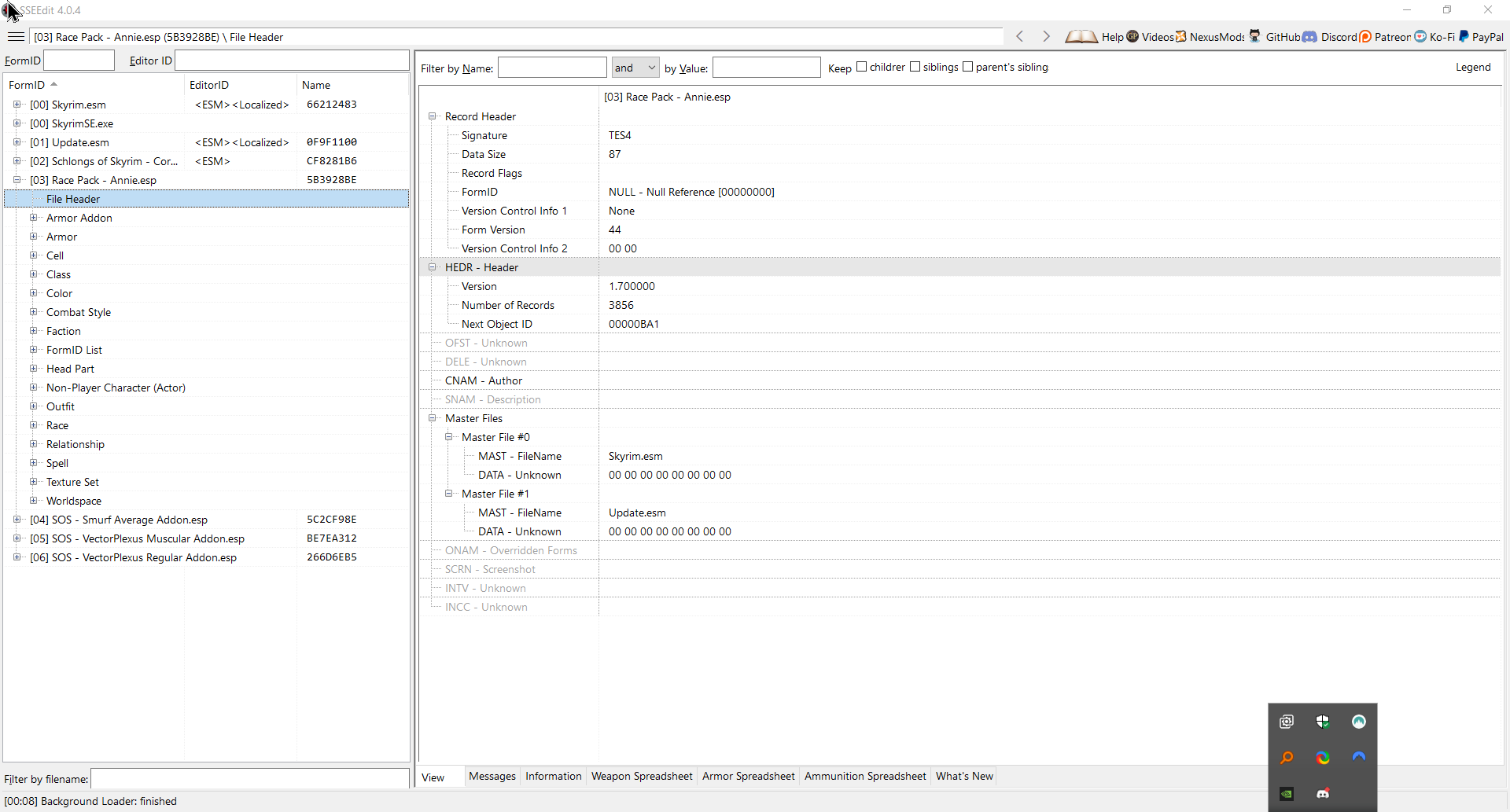Click the Legend button

1473,68
